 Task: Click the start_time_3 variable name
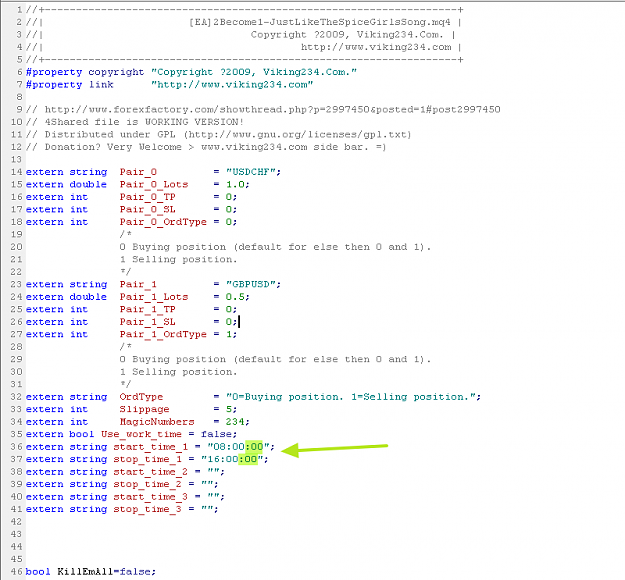tap(150, 497)
